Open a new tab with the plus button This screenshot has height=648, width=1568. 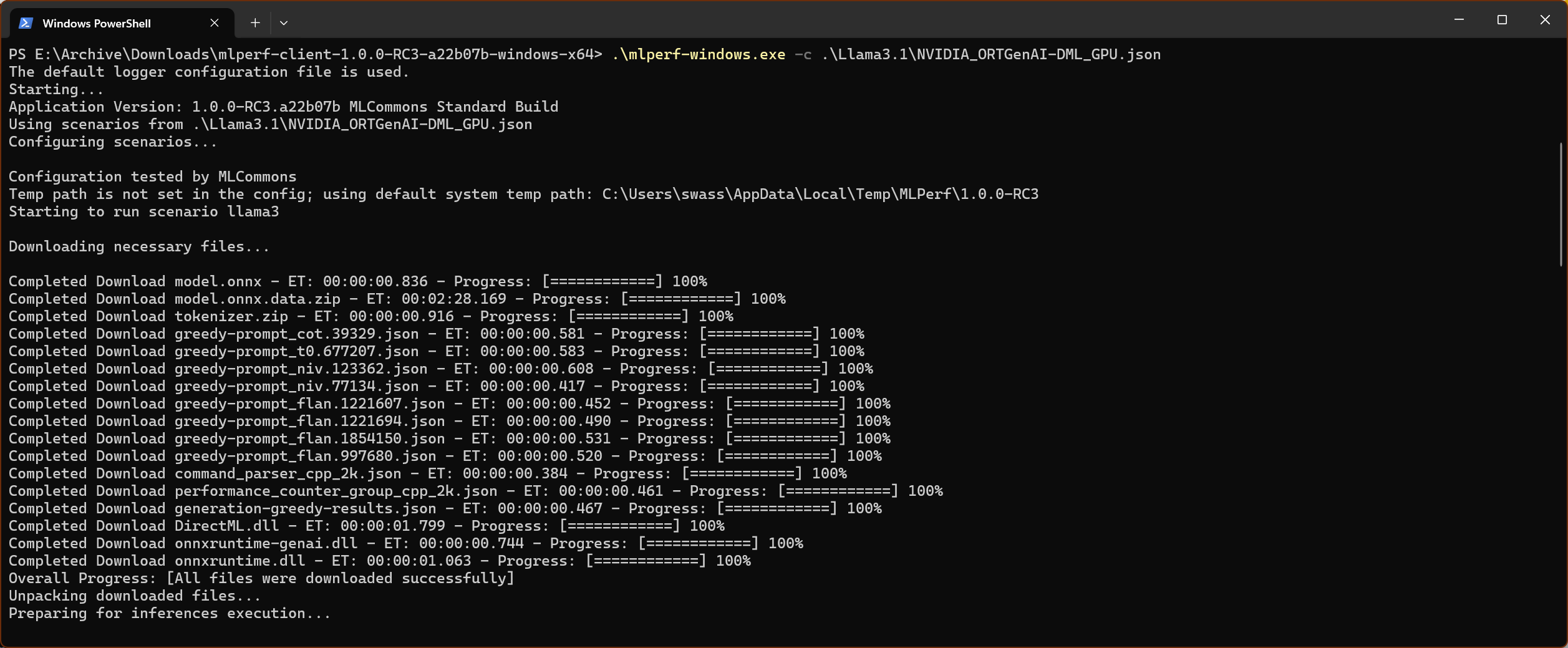point(255,23)
